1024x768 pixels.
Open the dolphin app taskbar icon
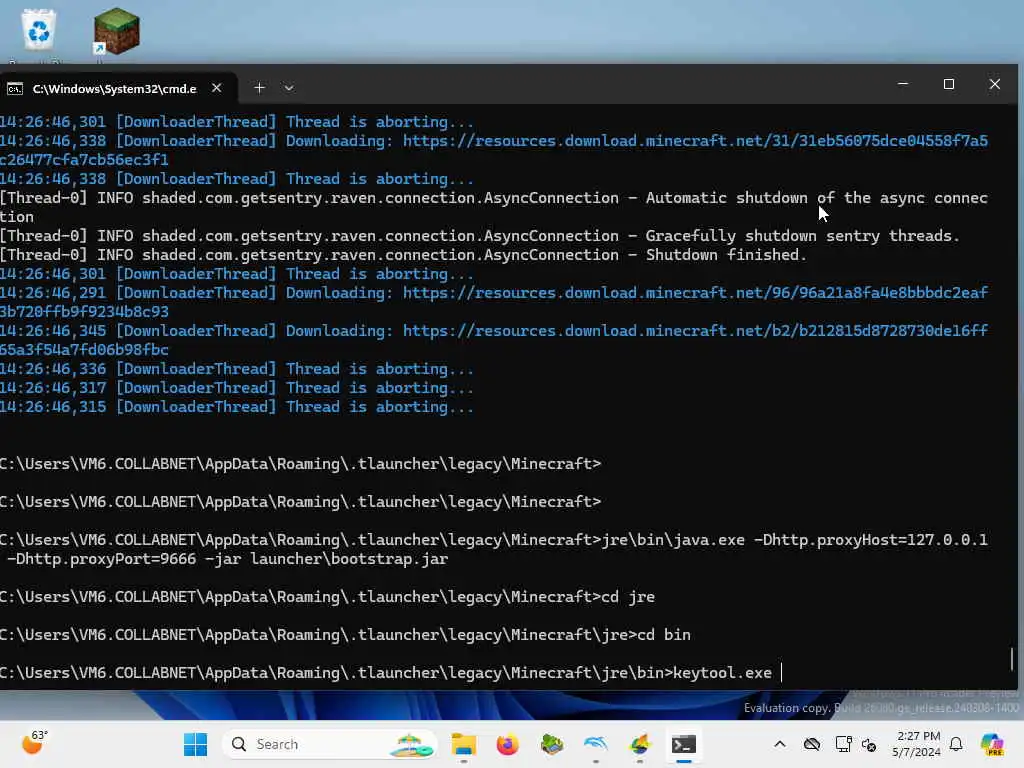pos(596,744)
